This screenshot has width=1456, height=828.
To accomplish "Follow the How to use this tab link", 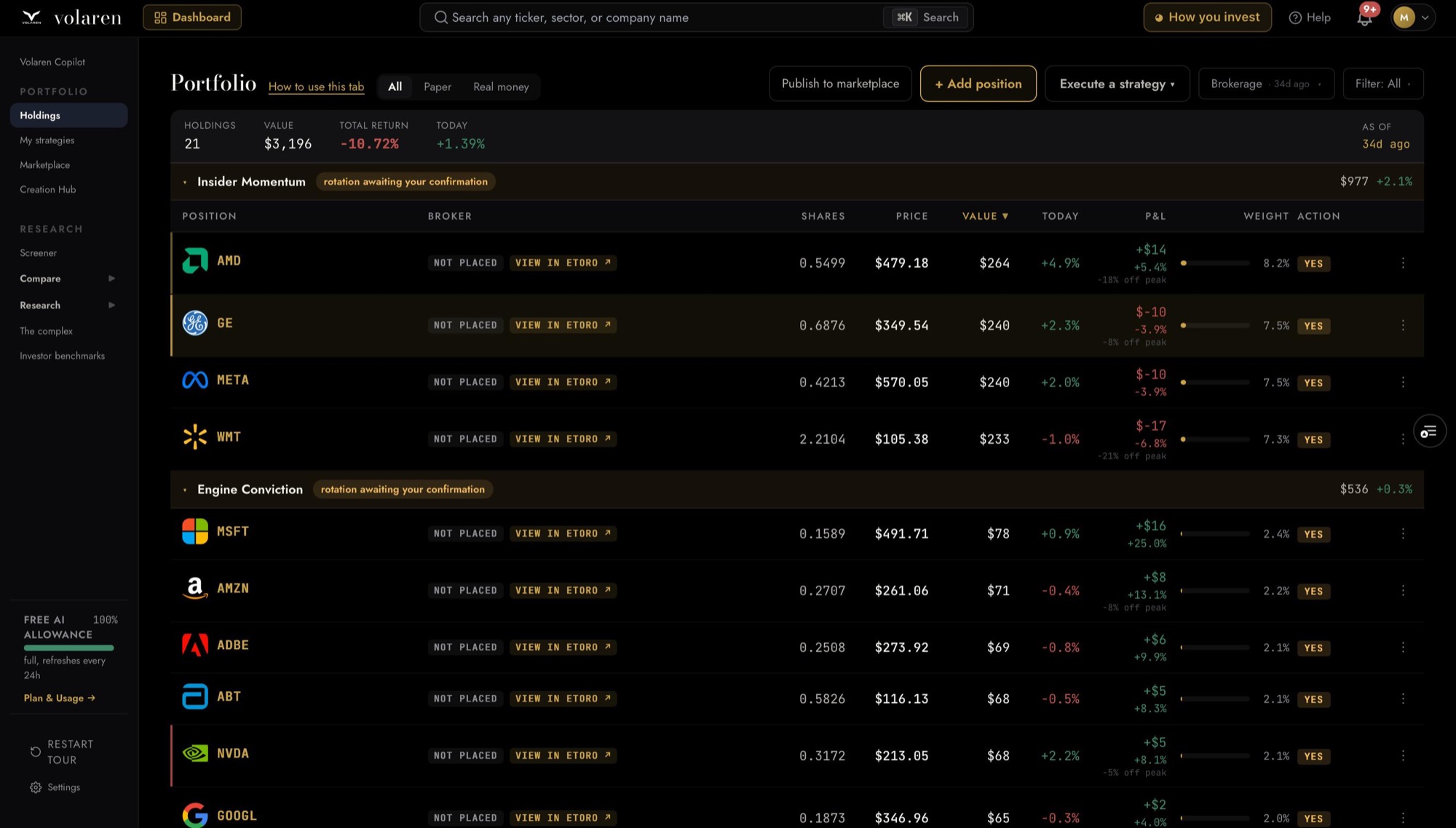I will coord(316,87).
